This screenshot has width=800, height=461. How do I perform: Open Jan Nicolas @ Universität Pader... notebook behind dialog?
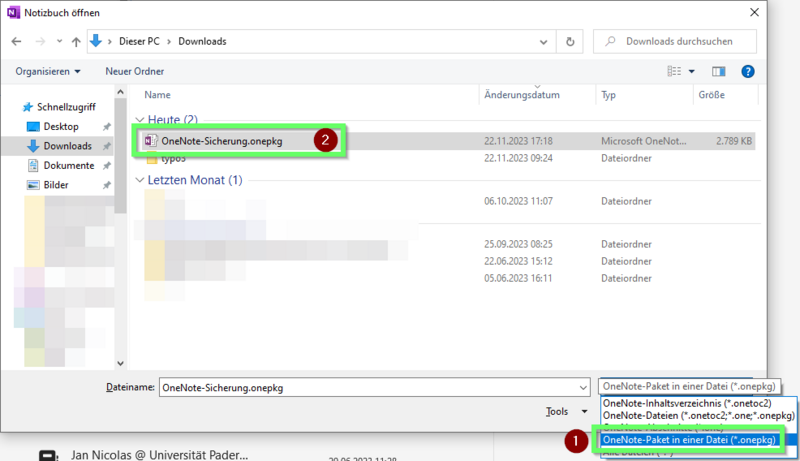tap(159, 454)
